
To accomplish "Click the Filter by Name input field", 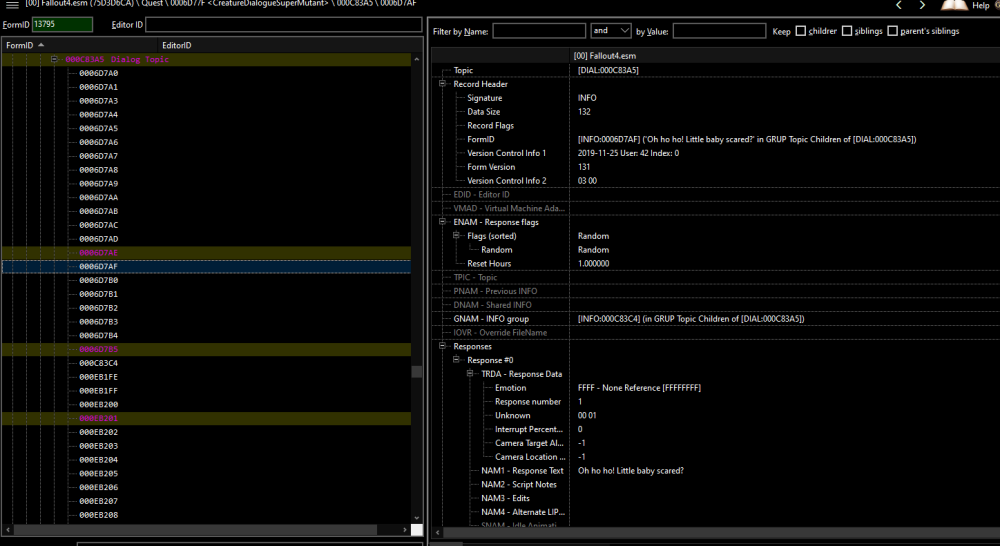I will [539, 31].
